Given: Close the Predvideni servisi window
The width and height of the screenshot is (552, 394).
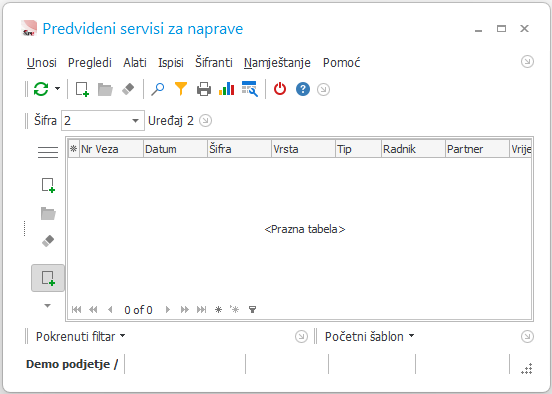Looking at the screenshot, I should 525,29.
